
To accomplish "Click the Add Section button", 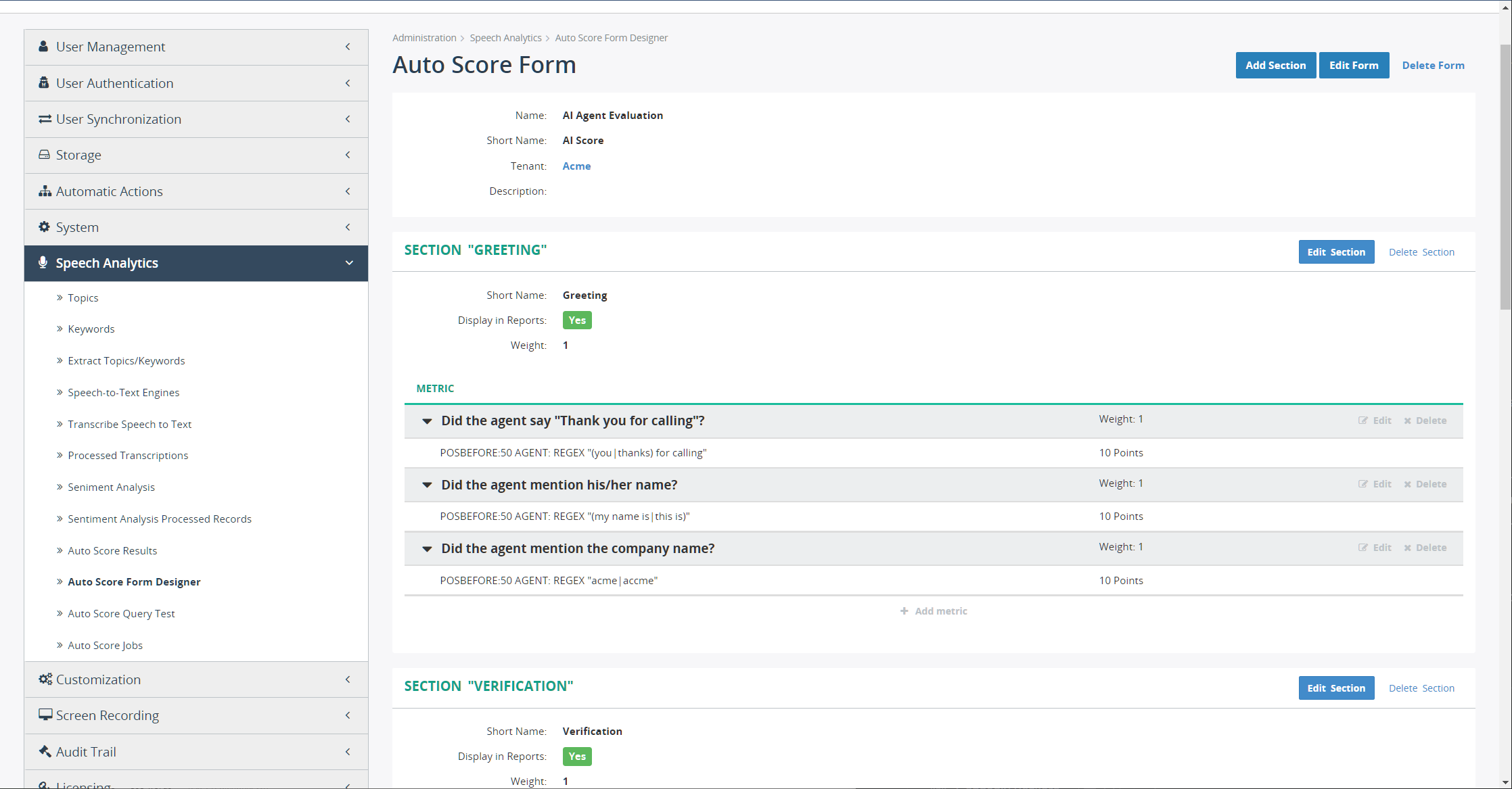I will 1275,66.
